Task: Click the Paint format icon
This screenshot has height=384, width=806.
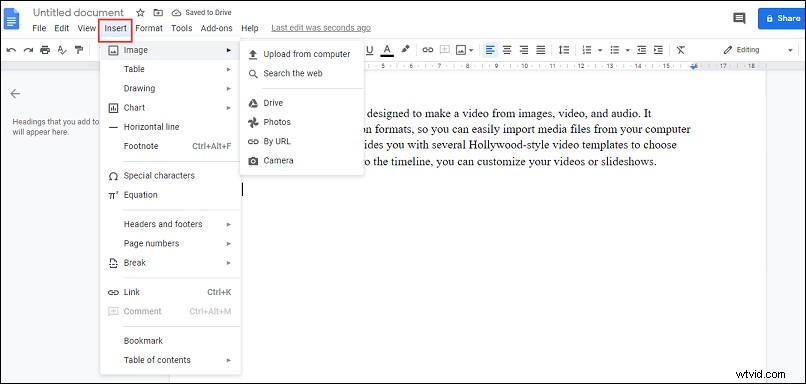Action: click(79, 50)
